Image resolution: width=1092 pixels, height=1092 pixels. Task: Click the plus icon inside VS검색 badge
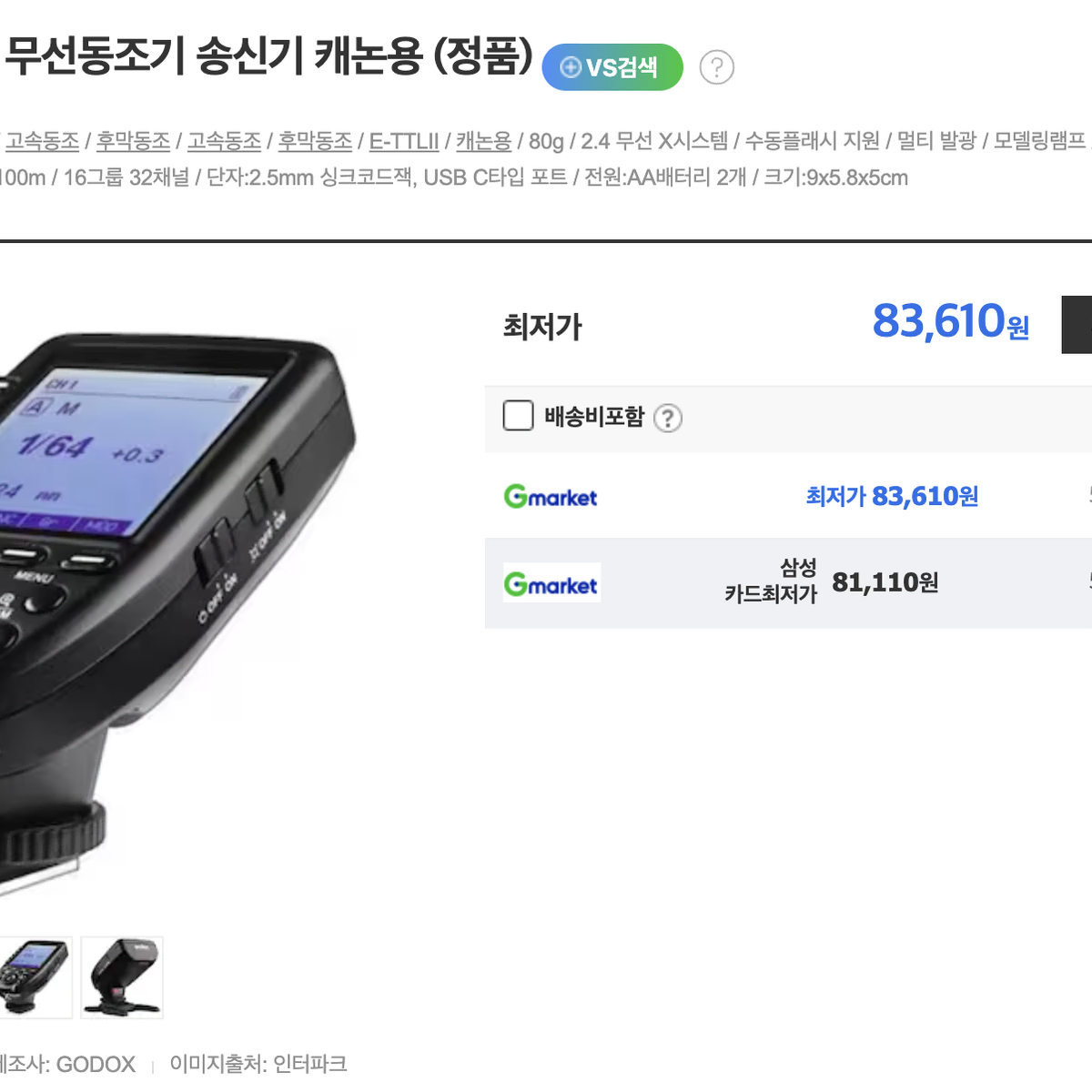571,67
